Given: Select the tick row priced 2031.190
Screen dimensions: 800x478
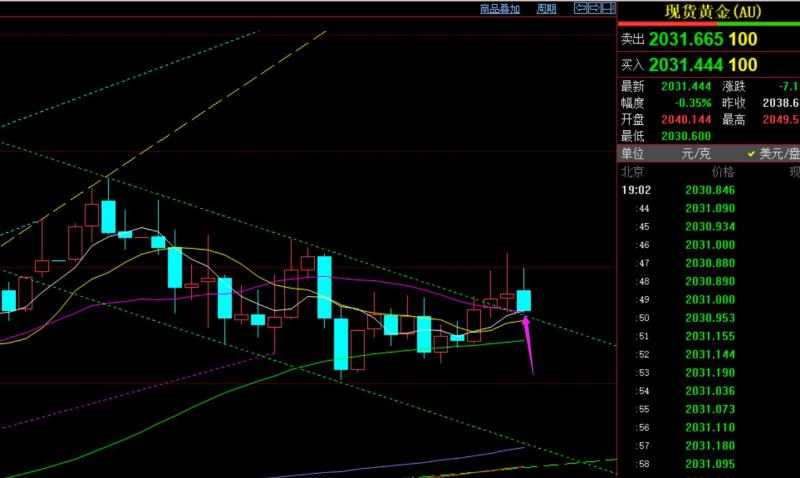Looking at the screenshot, I should point(709,372).
